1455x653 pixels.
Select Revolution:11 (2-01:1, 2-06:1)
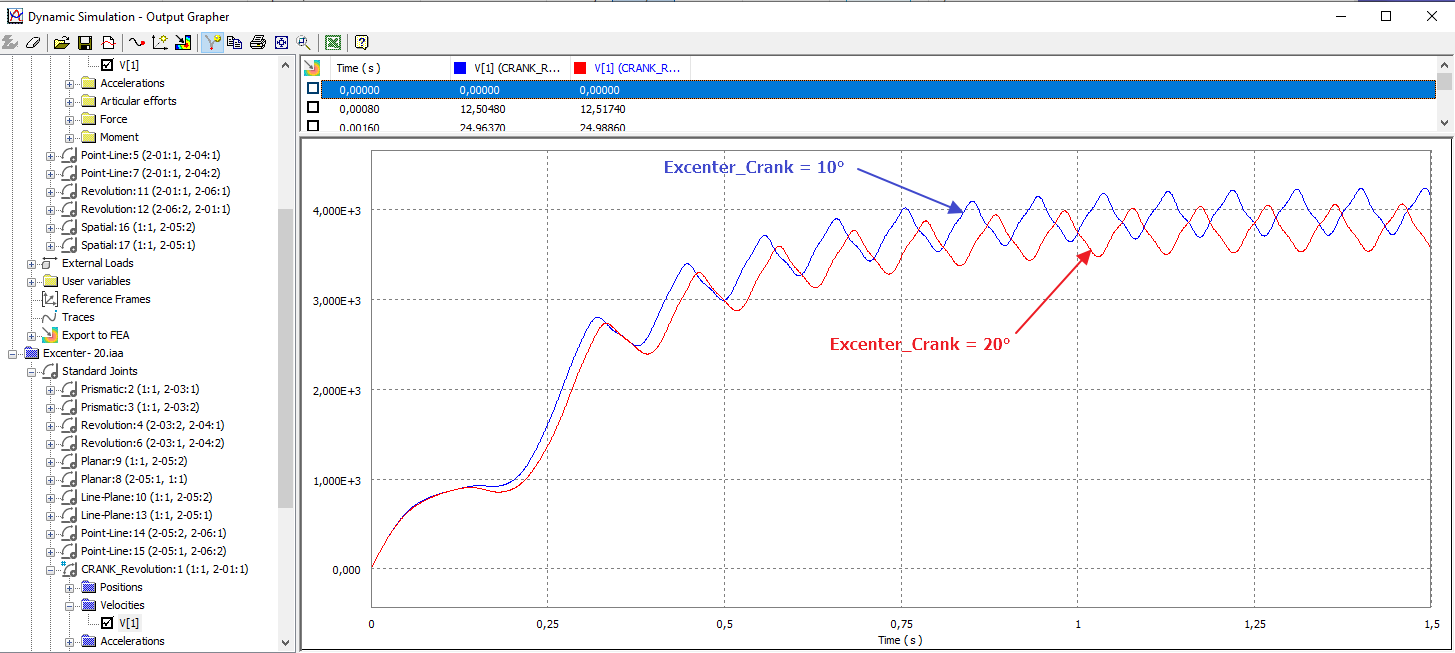[156, 191]
